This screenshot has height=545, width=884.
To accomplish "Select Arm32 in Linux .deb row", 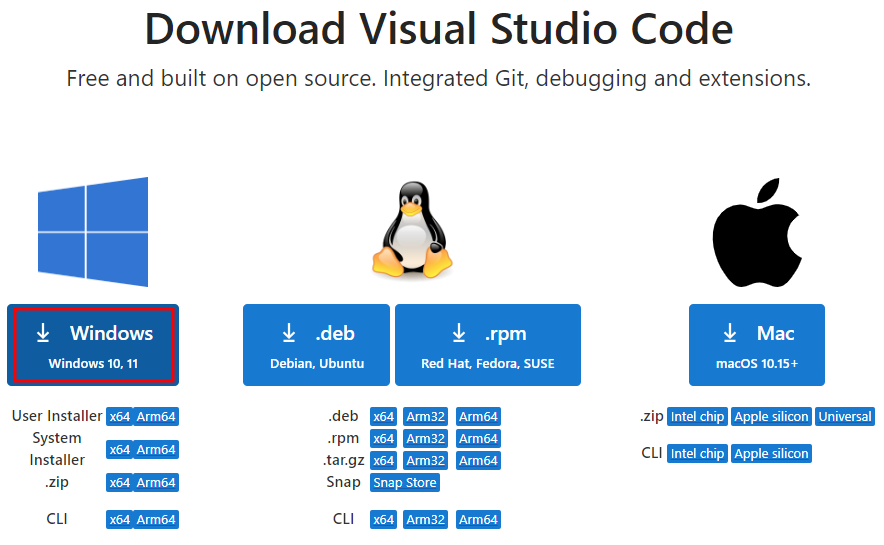I will point(426,416).
